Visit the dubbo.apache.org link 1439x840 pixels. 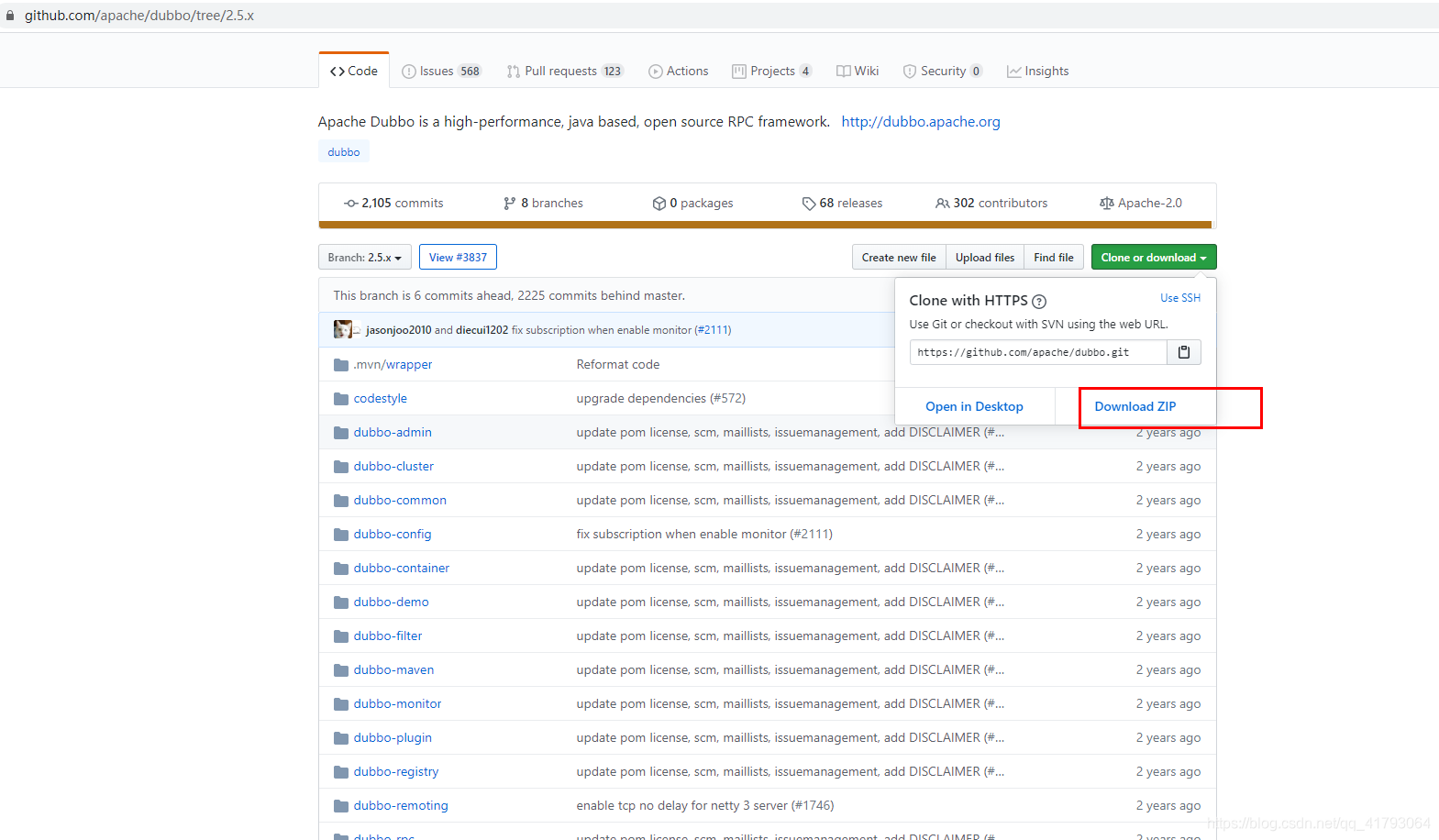[921, 121]
